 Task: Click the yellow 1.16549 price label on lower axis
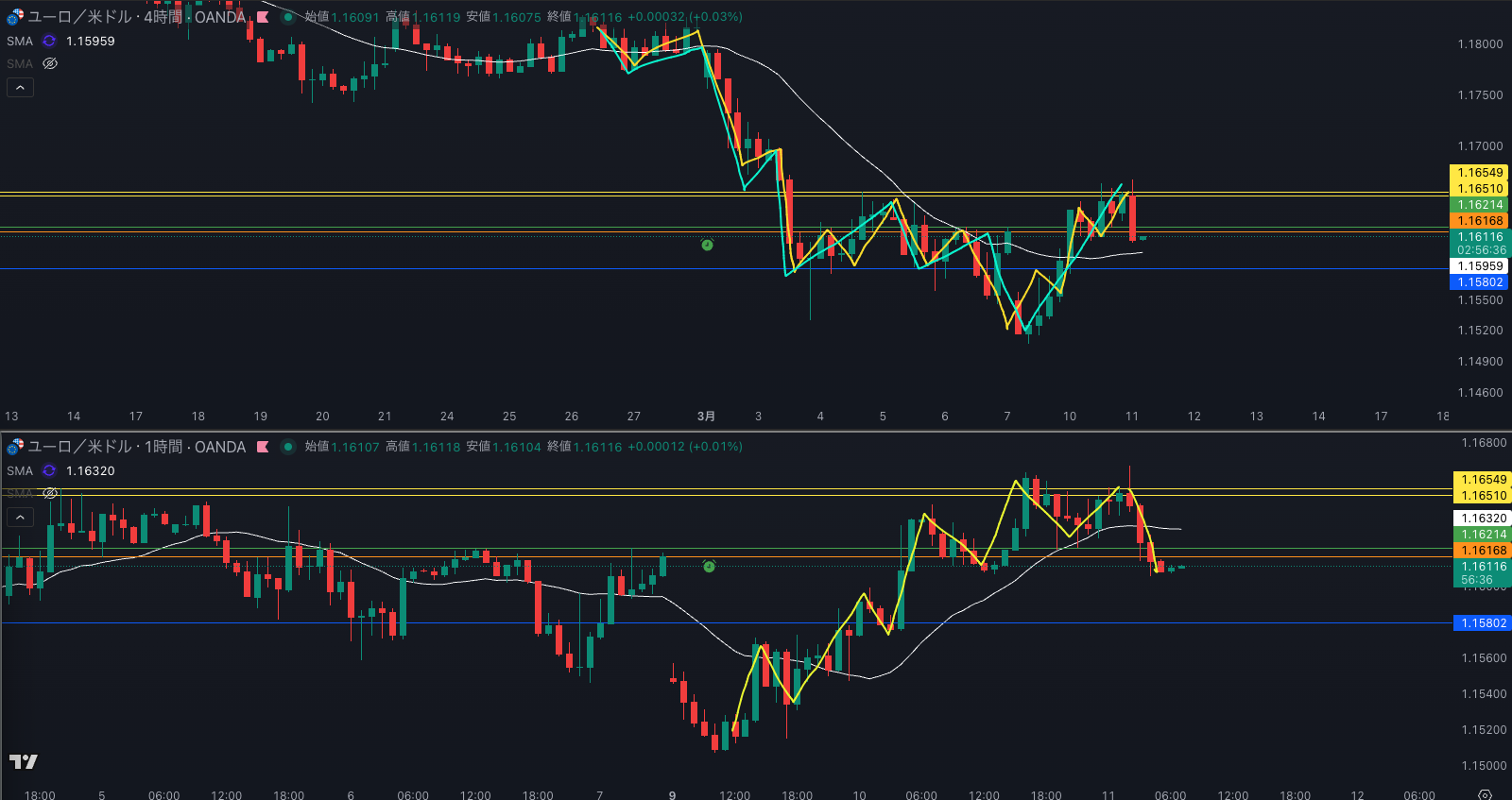pos(1484,480)
